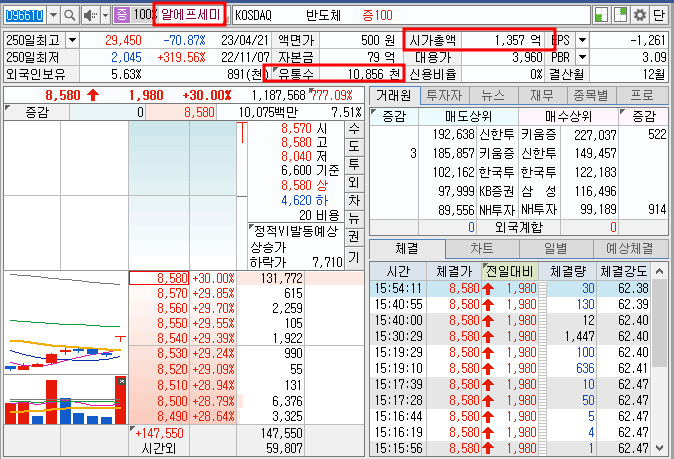Click the 시가총액 label cell
Screen dimensions: 674x459
click(x=432, y=40)
